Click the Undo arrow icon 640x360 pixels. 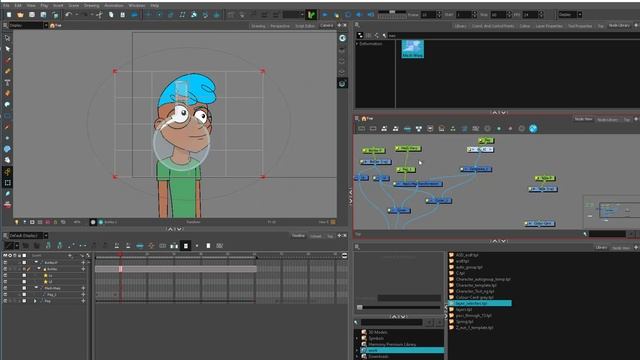click(68, 15)
